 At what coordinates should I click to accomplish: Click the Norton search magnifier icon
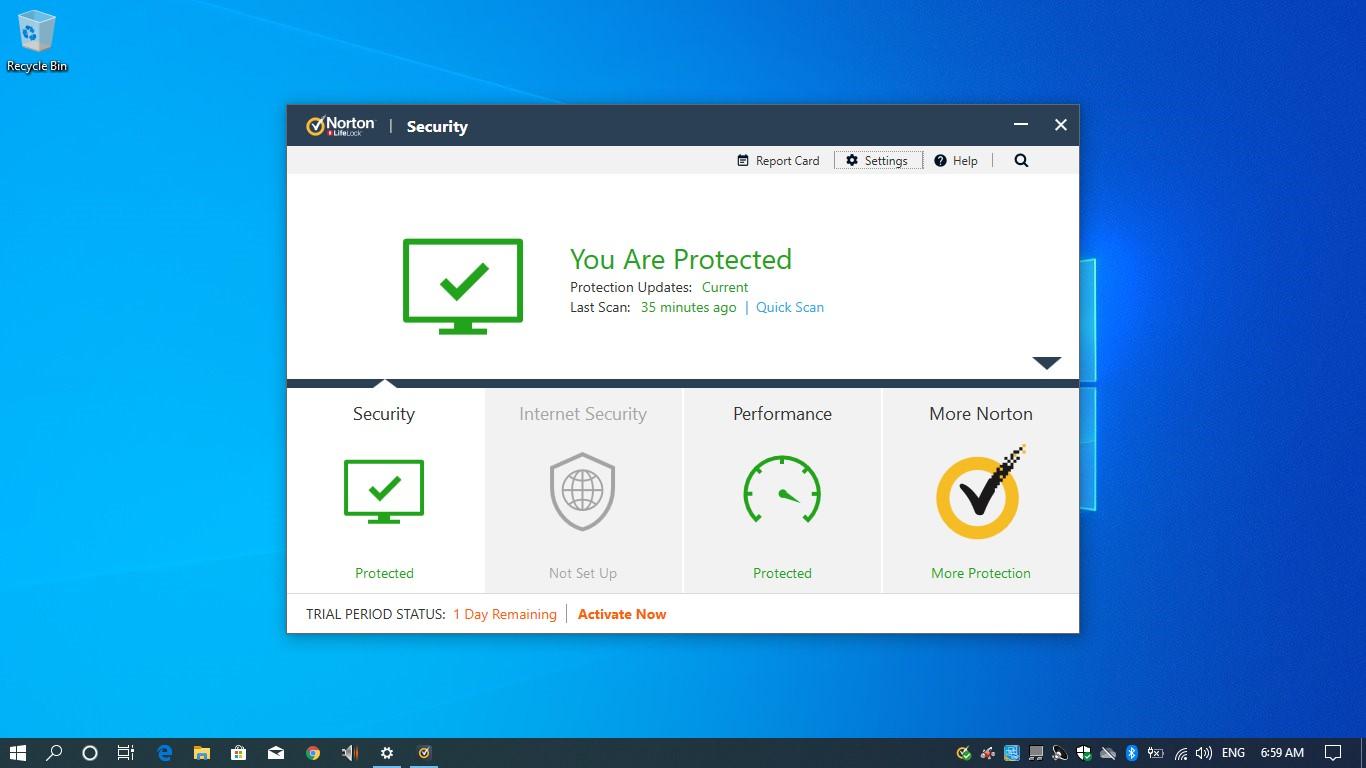tap(1021, 160)
